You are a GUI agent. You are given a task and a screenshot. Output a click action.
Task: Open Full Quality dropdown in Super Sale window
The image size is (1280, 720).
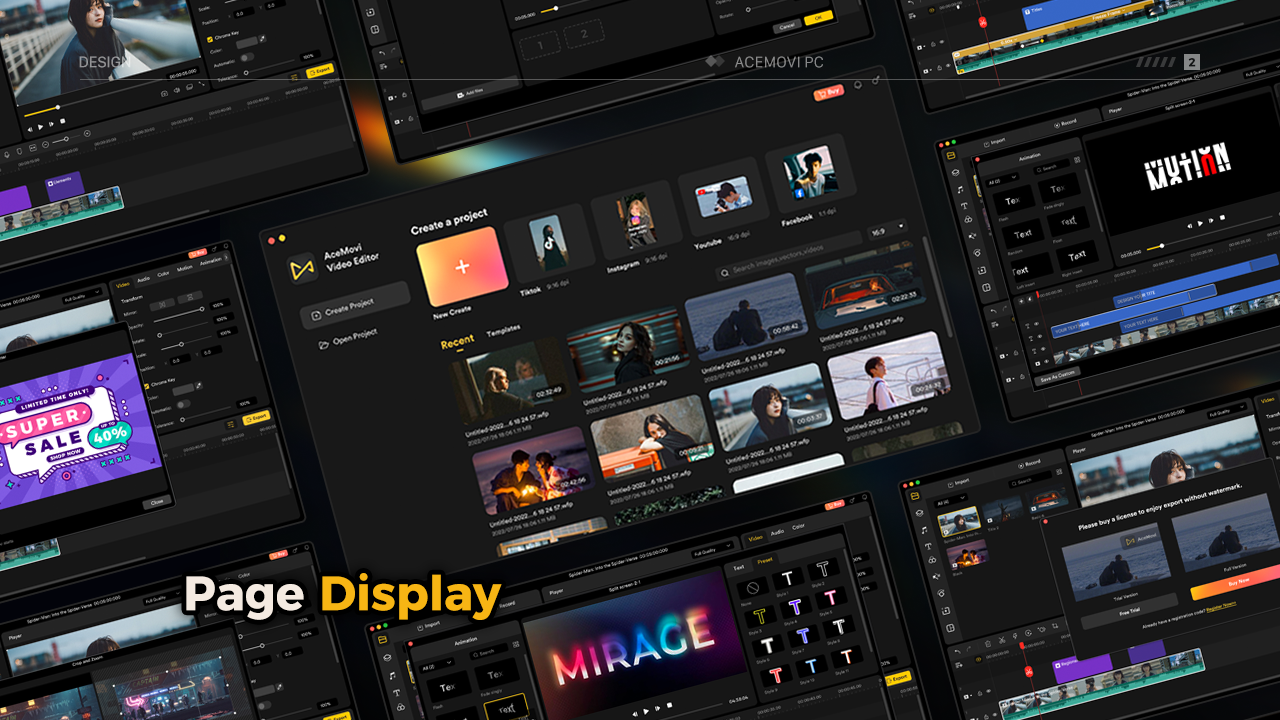tap(82, 297)
